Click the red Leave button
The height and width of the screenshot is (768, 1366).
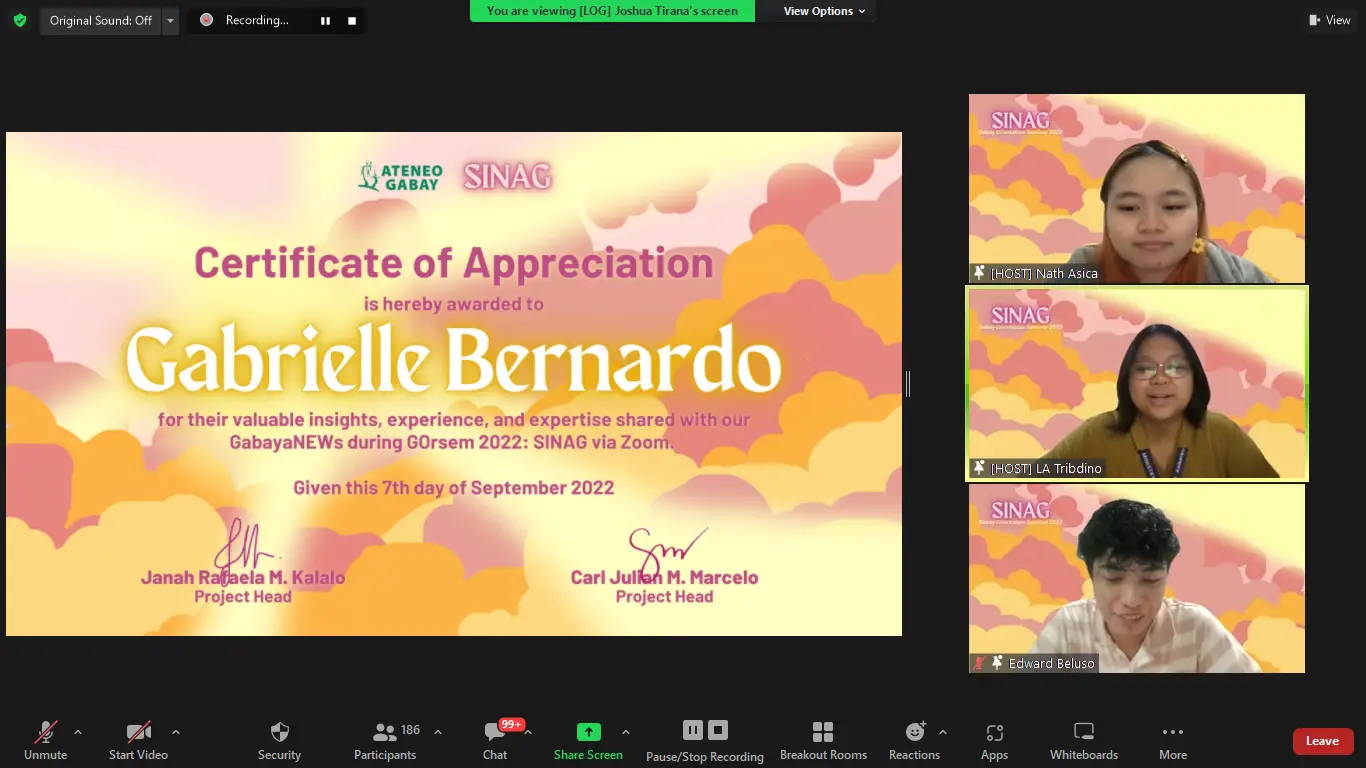tap(1322, 741)
